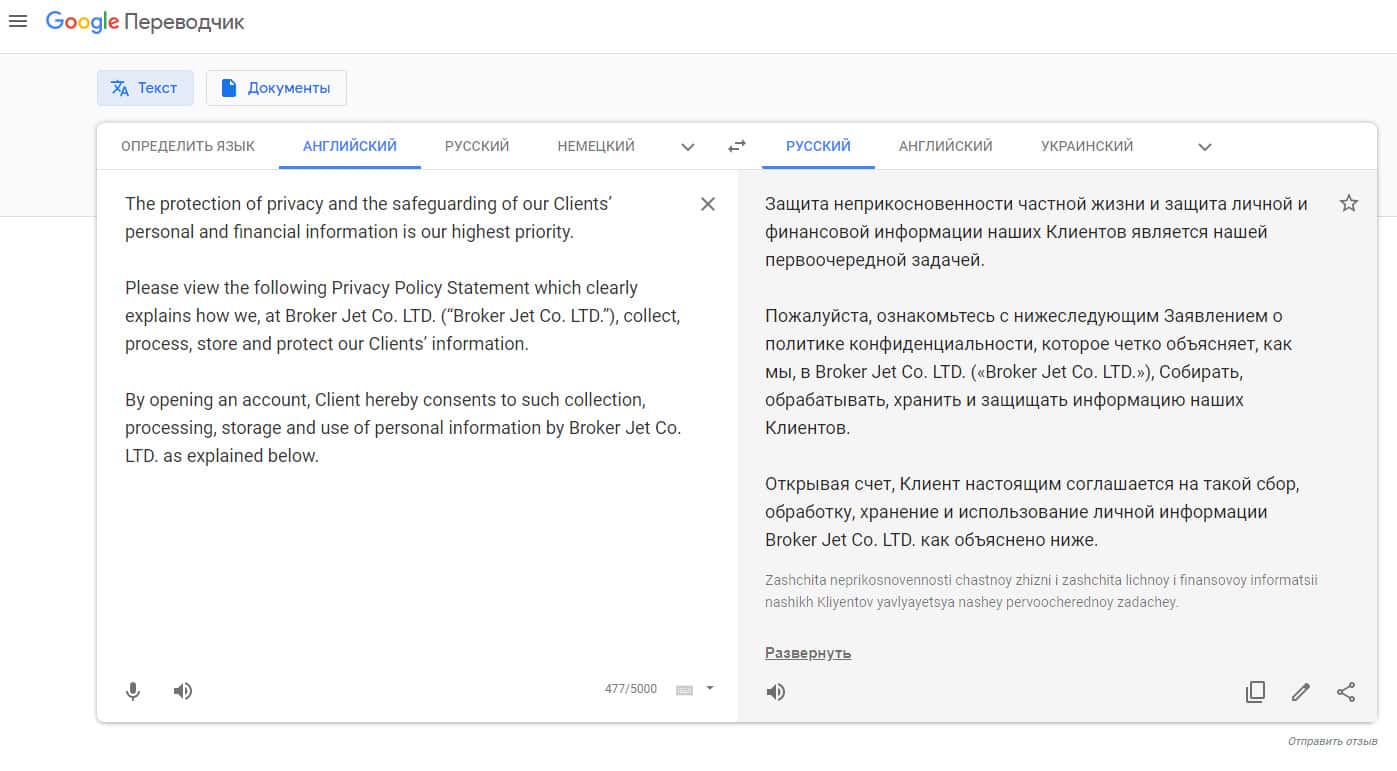Save translation with star icon
The height and width of the screenshot is (771, 1397).
[x=1349, y=204]
